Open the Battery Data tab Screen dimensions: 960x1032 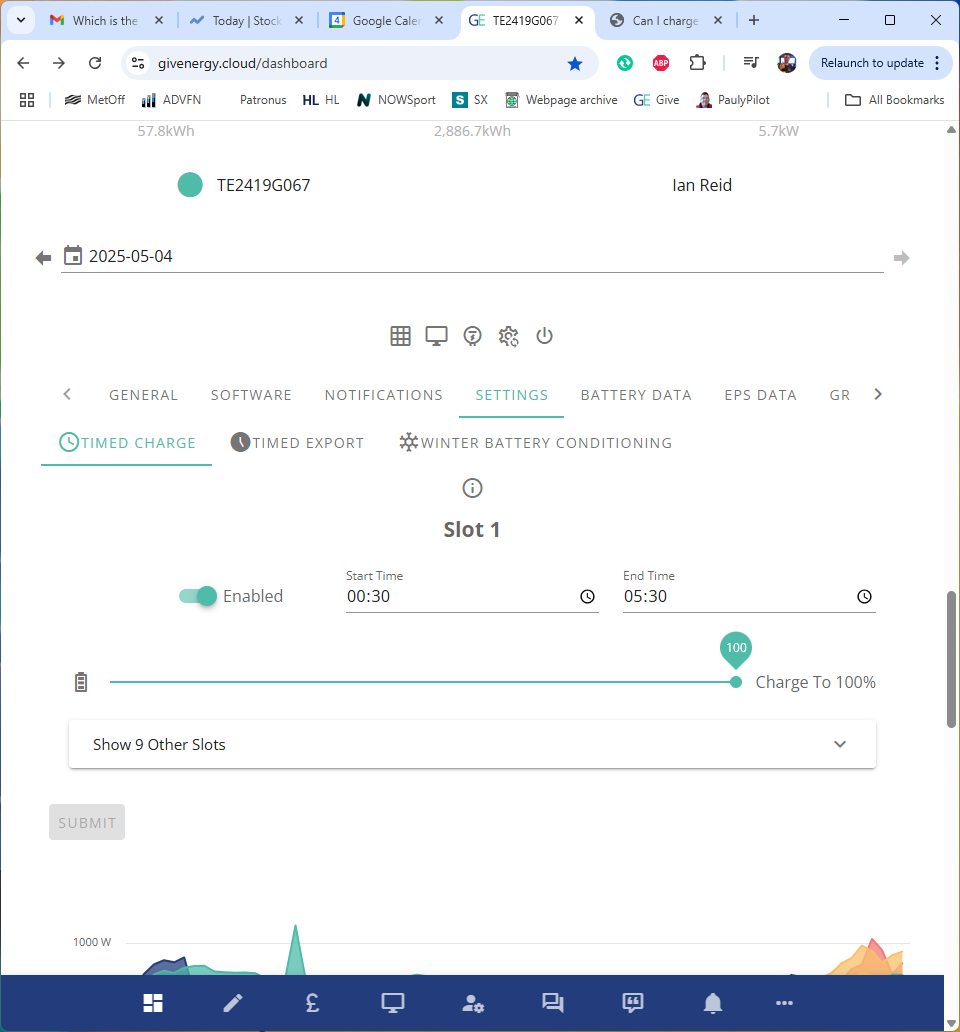(x=636, y=395)
